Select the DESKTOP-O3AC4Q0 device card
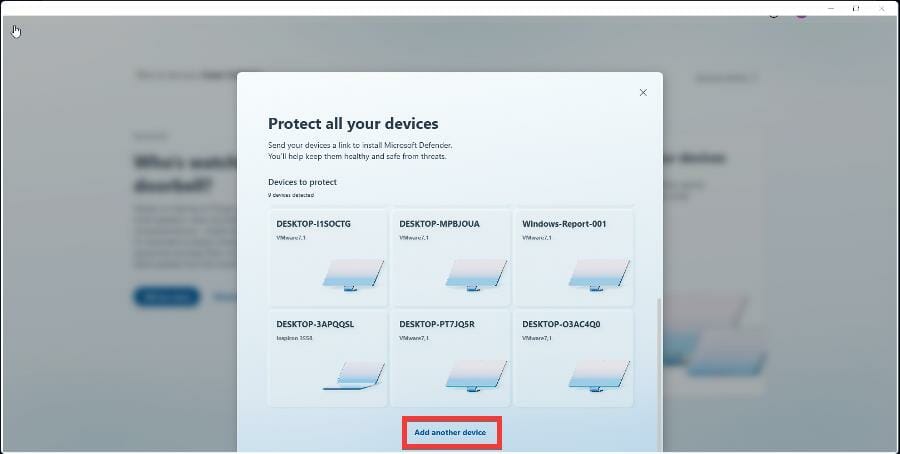 point(573,358)
